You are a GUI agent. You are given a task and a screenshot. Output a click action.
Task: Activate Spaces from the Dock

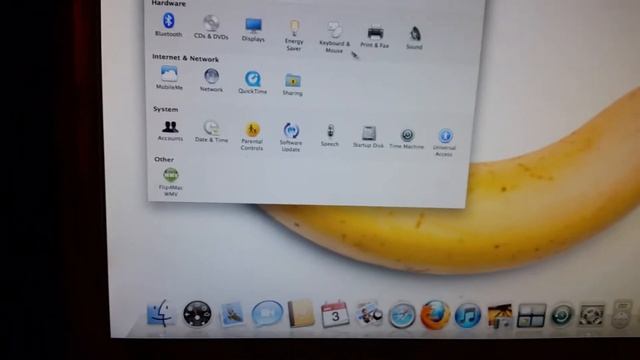coord(531,316)
